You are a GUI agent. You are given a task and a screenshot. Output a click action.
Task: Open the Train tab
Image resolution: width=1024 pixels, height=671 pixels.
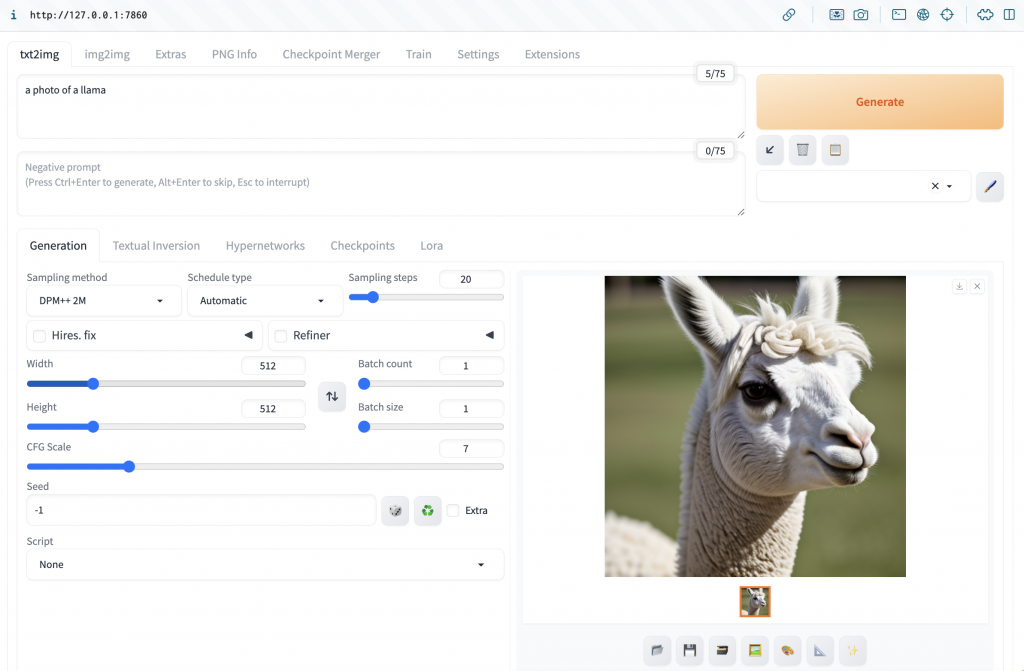tap(418, 54)
